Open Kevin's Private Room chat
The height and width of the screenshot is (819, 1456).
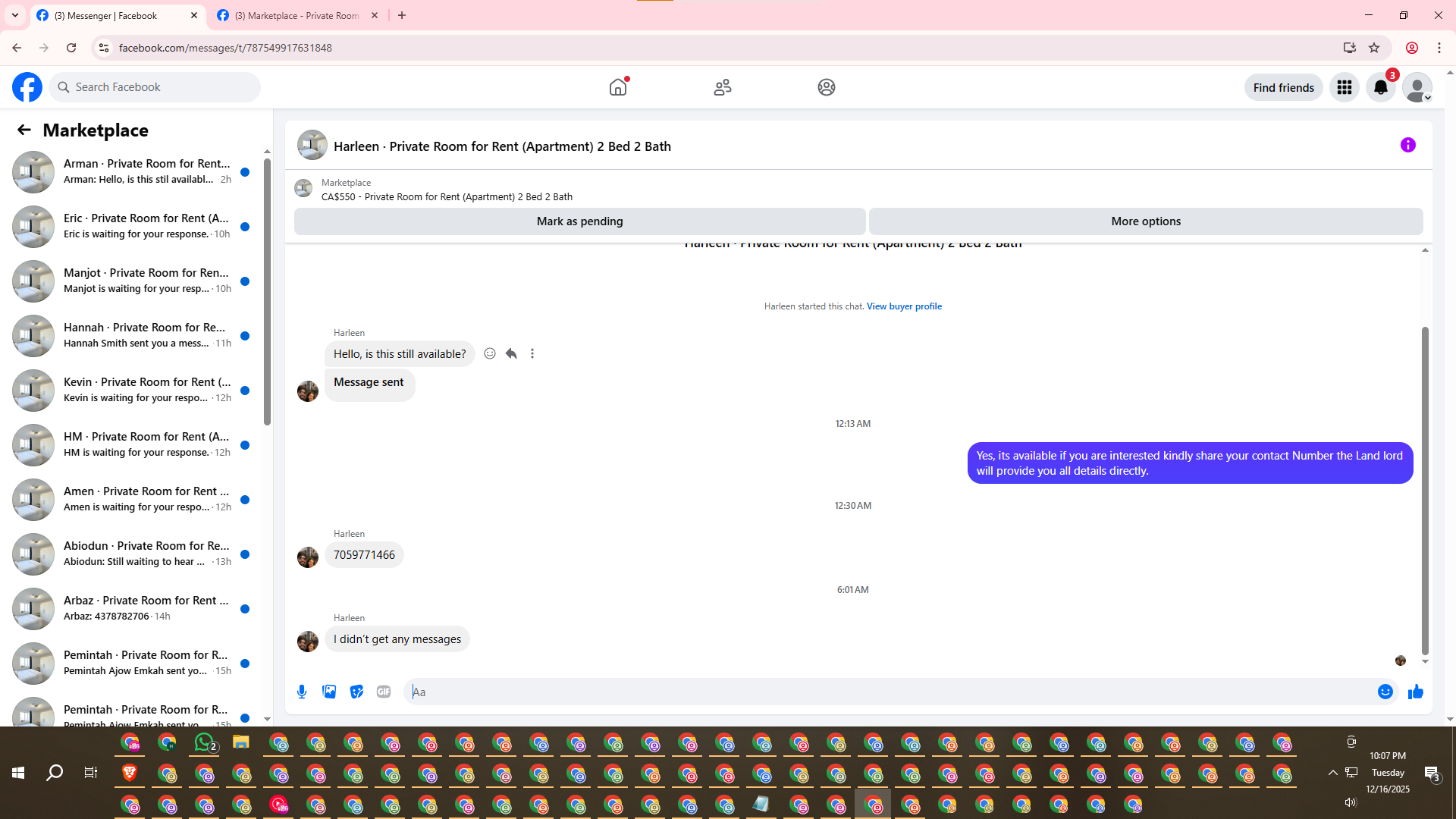132,390
